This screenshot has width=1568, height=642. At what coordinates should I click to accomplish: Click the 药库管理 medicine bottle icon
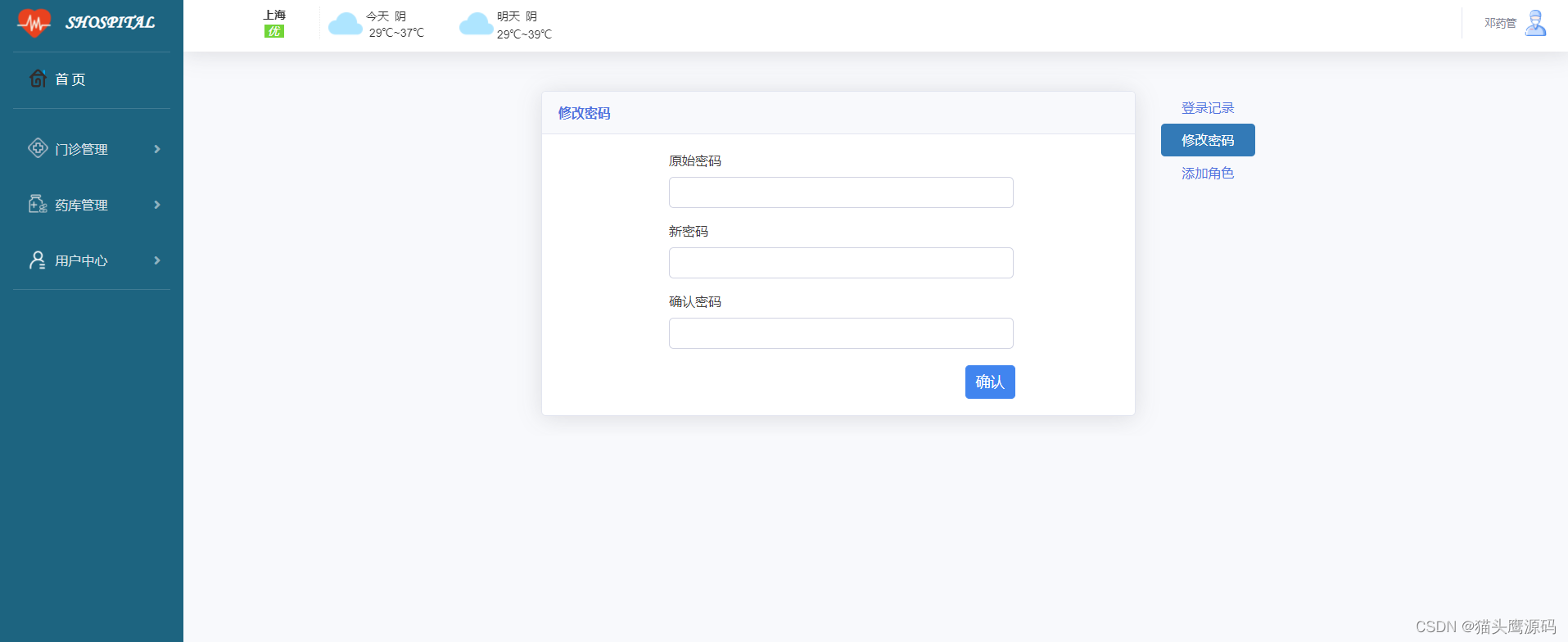38,204
